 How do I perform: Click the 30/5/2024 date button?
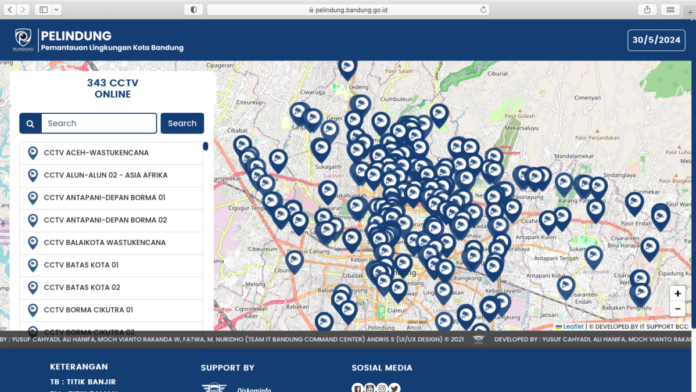click(x=656, y=40)
